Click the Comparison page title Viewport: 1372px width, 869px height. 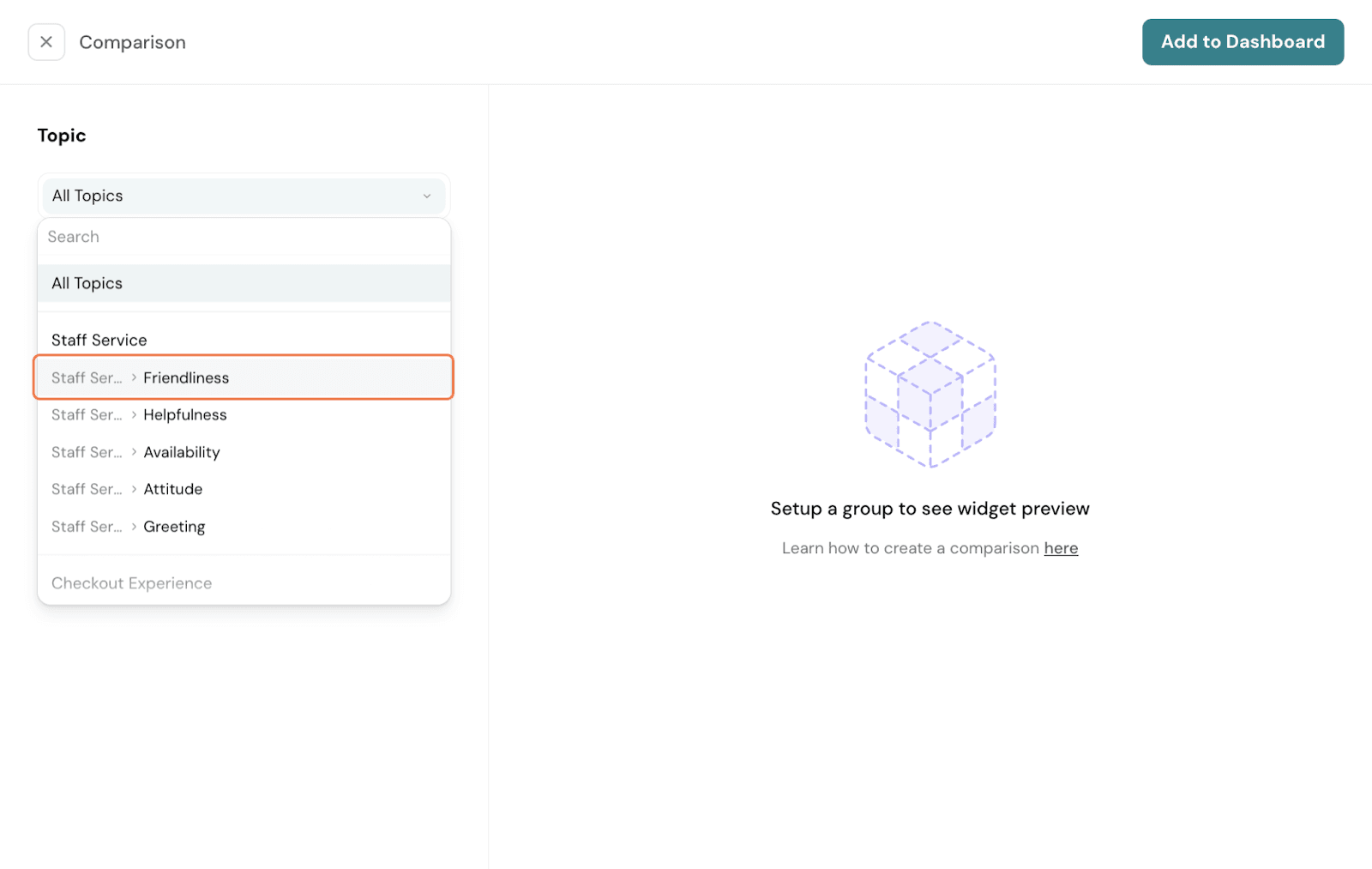[x=133, y=42]
